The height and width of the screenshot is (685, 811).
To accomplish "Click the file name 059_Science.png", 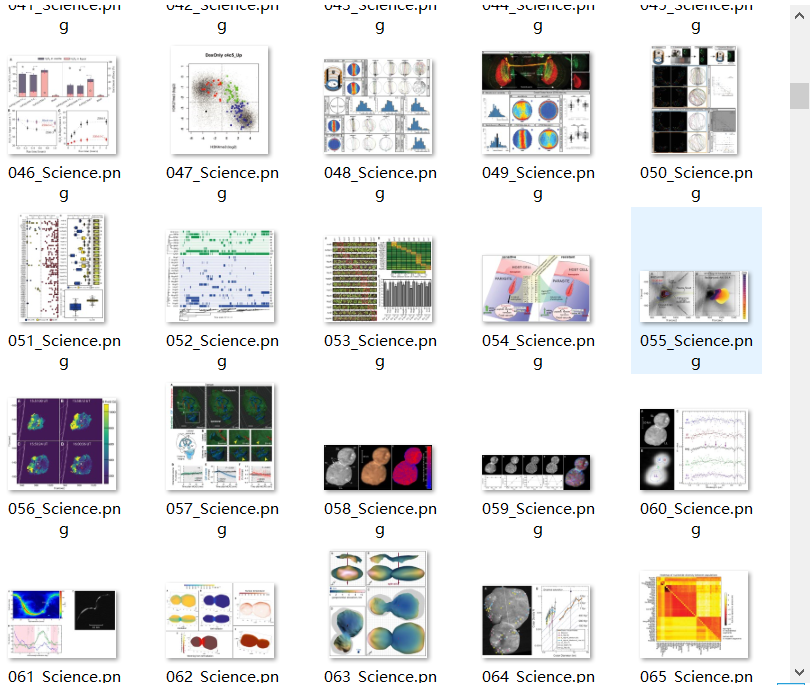I will tap(538, 518).
